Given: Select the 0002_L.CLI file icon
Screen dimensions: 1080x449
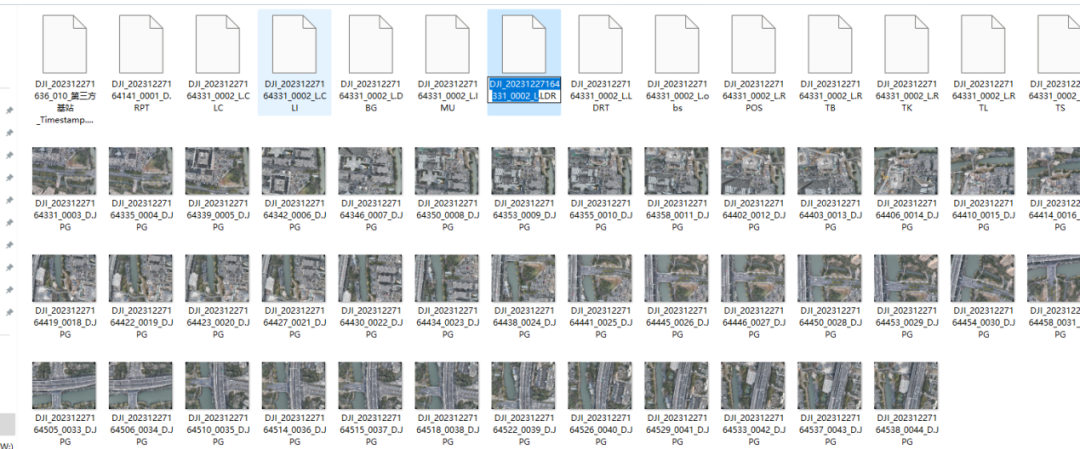Looking at the screenshot, I should [x=294, y=44].
